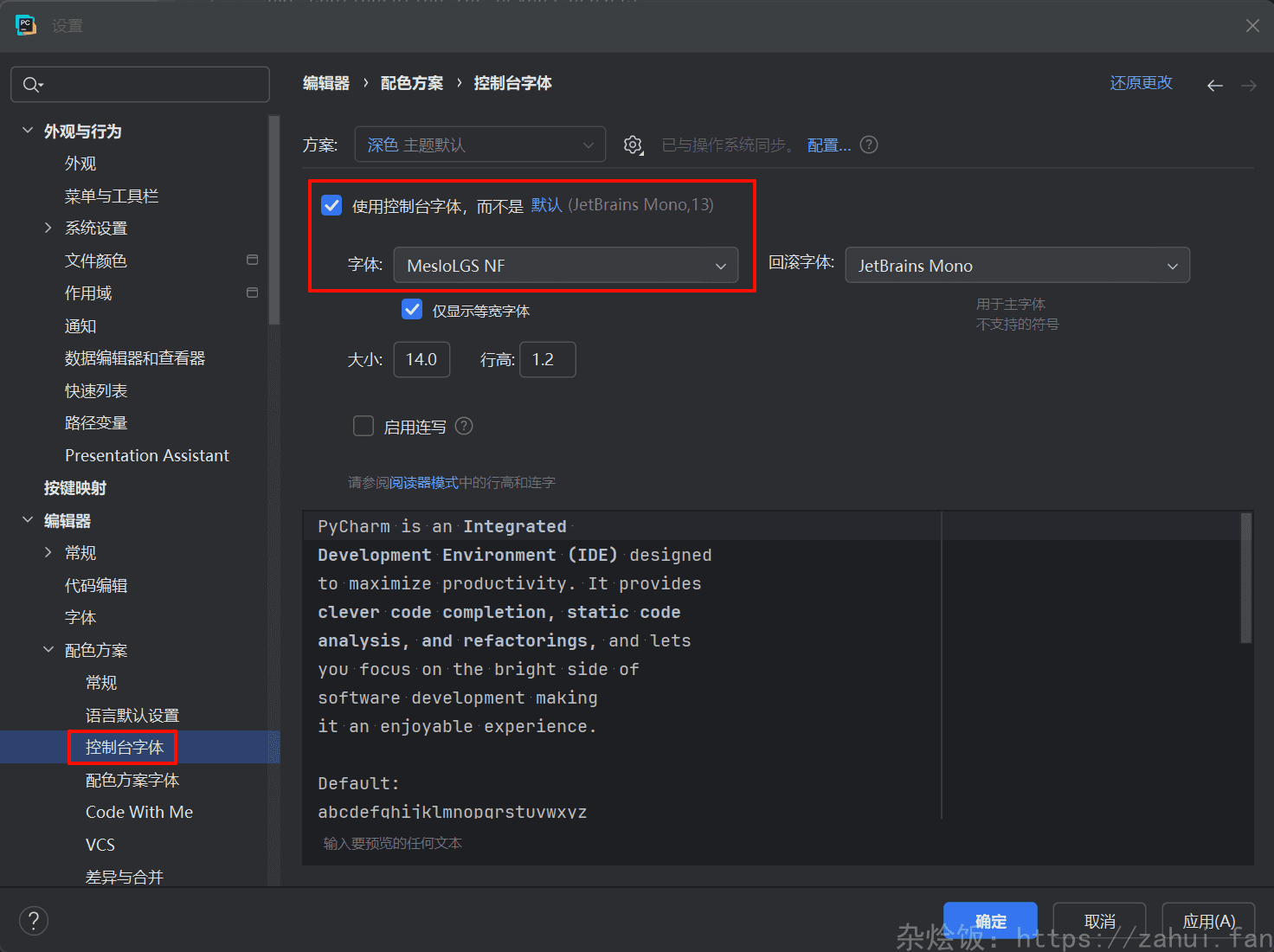Click the help icon next to 启用连写

pyautogui.click(x=464, y=426)
